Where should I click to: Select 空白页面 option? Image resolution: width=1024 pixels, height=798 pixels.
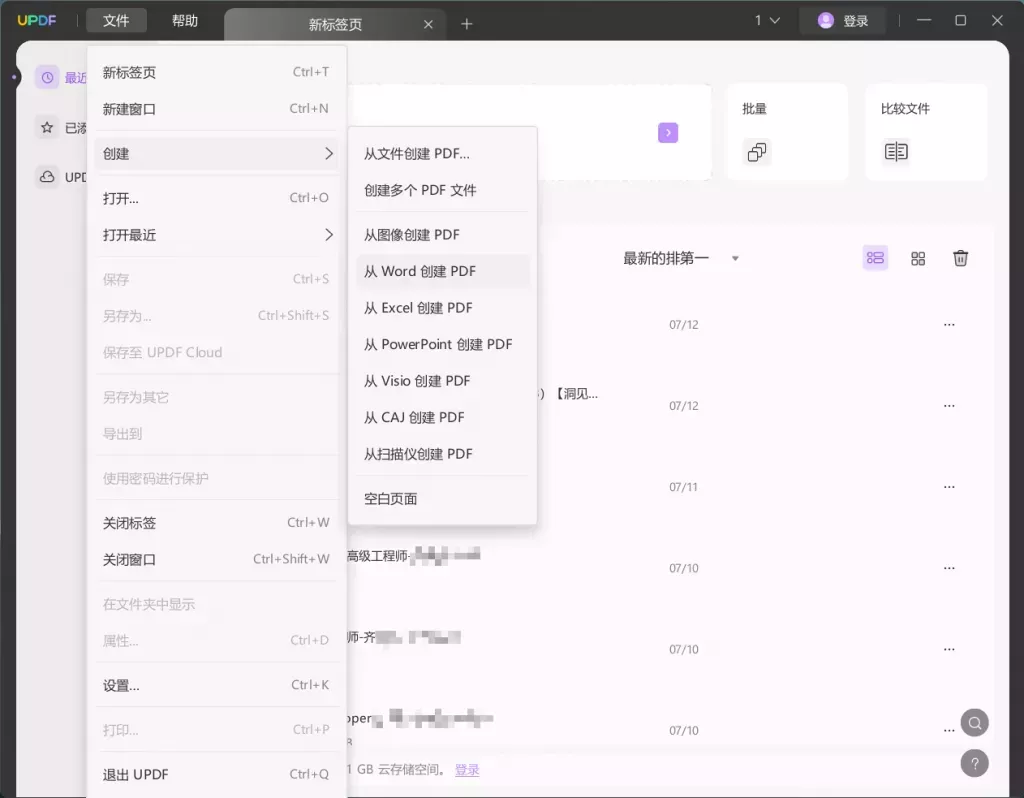[x=442, y=499]
